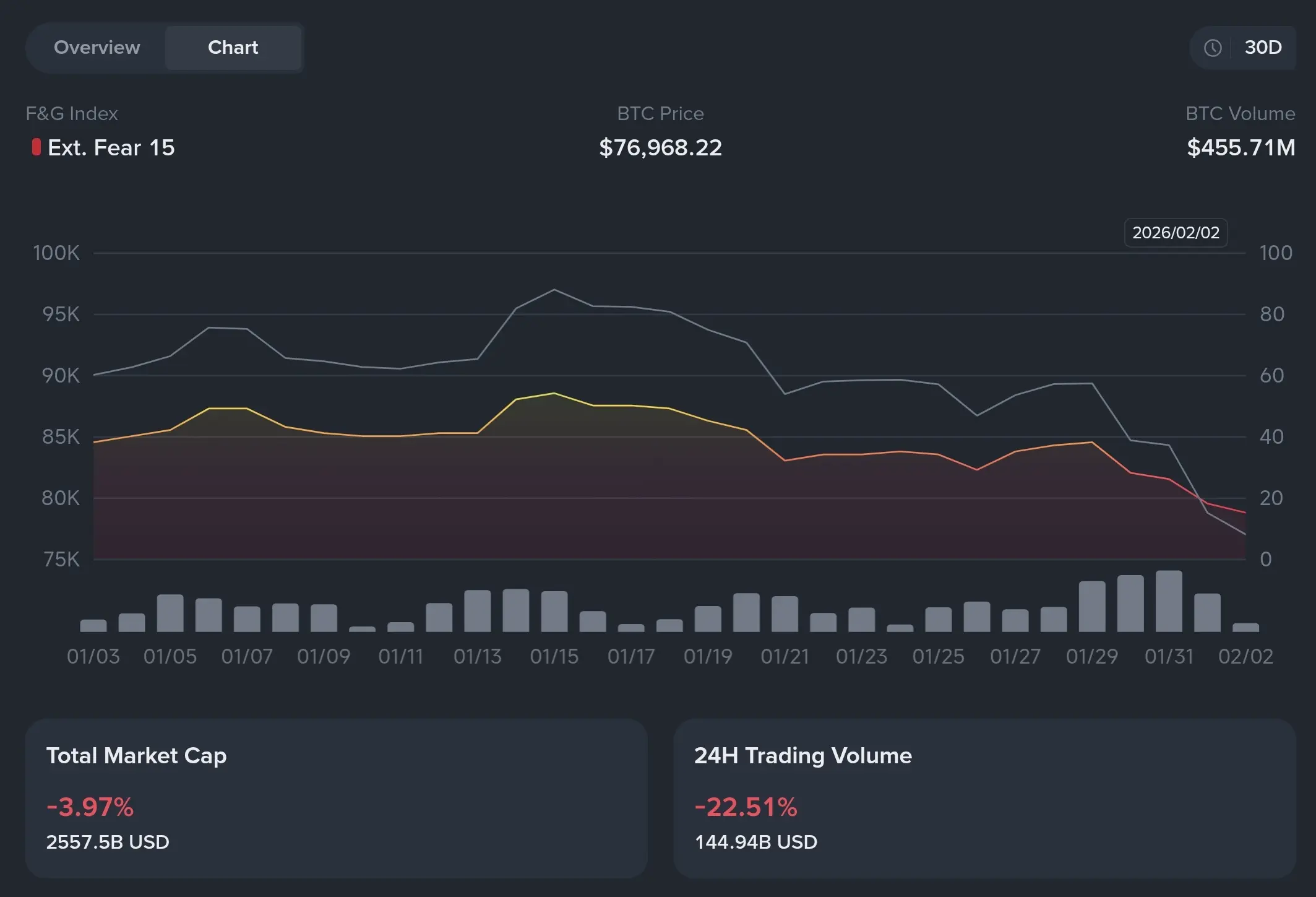Switch to the Overview tab
Screen dimensions: 1316x897
click(97, 48)
